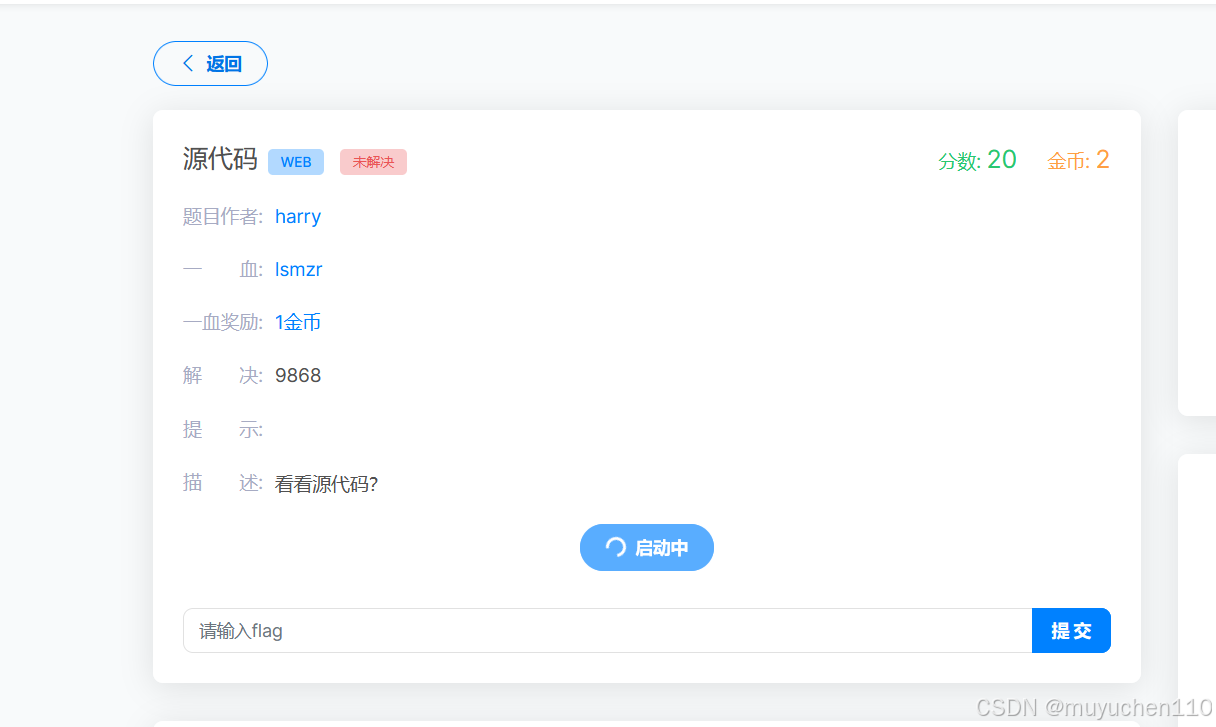Screen dimensions: 1216x727
Task: Click the 提交 submit button
Action: click(x=1071, y=631)
